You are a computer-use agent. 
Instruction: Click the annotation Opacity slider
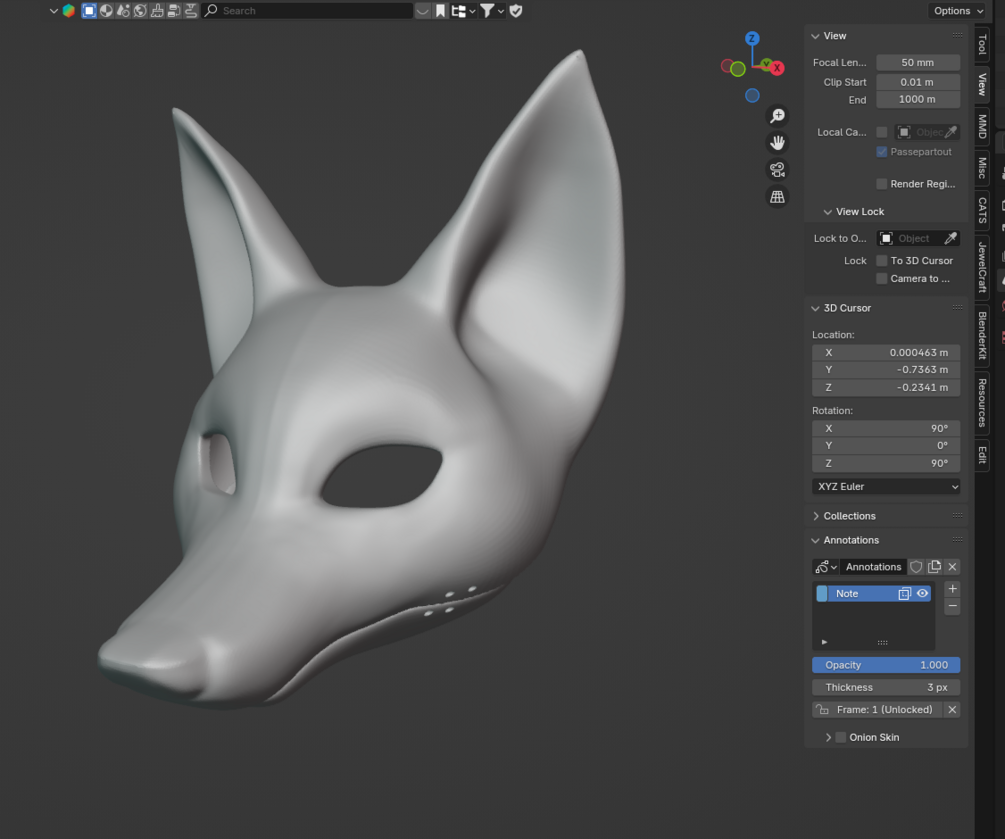pos(886,665)
